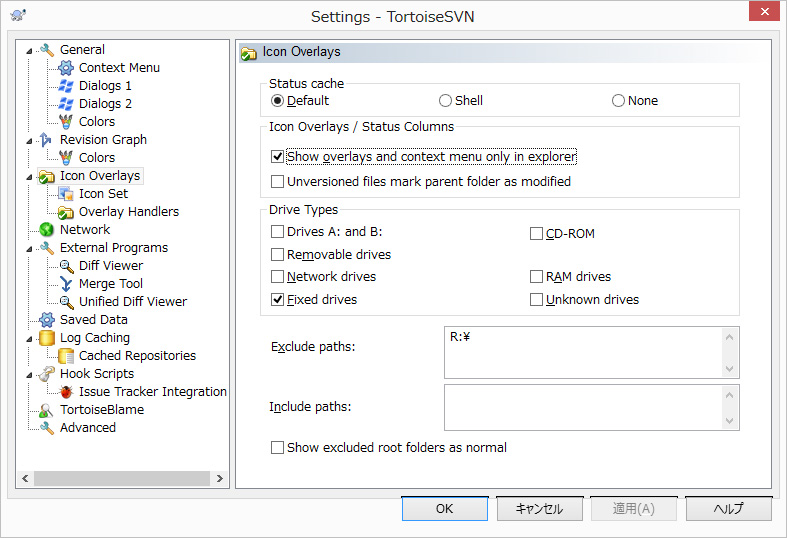Uncheck Show overlays only in explorer
The width and height of the screenshot is (787, 538).
pos(278,157)
